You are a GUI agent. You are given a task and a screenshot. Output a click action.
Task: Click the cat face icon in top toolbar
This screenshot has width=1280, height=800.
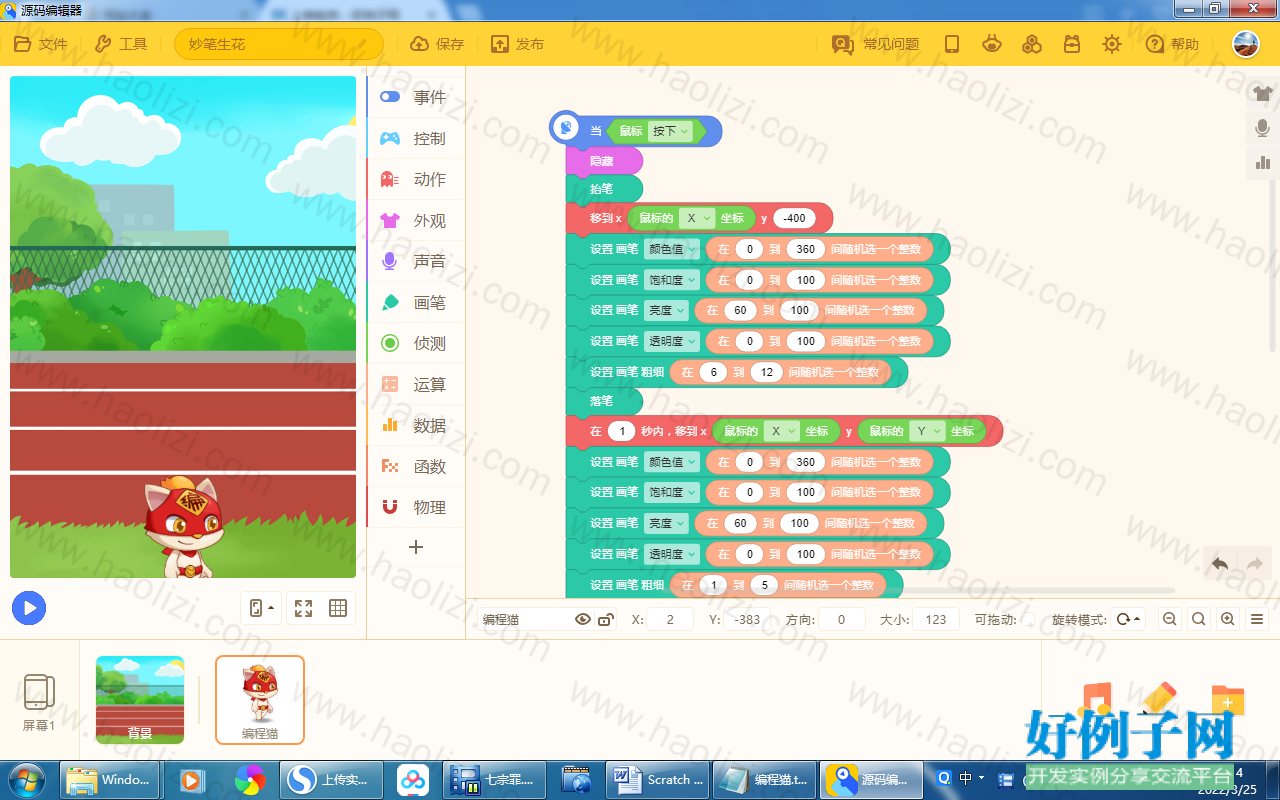tap(992, 44)
